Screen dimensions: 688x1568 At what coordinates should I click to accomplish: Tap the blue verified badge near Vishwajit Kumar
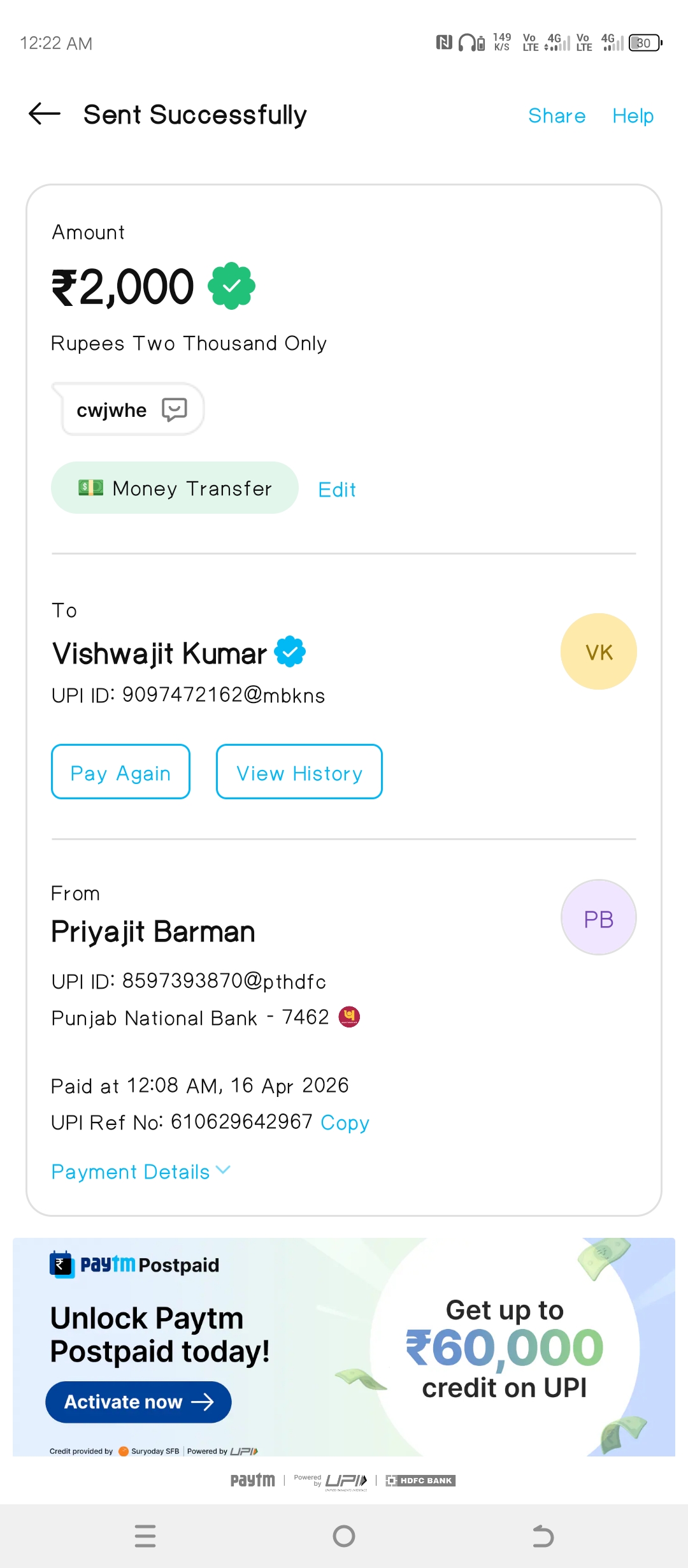[x=290, y=652]
